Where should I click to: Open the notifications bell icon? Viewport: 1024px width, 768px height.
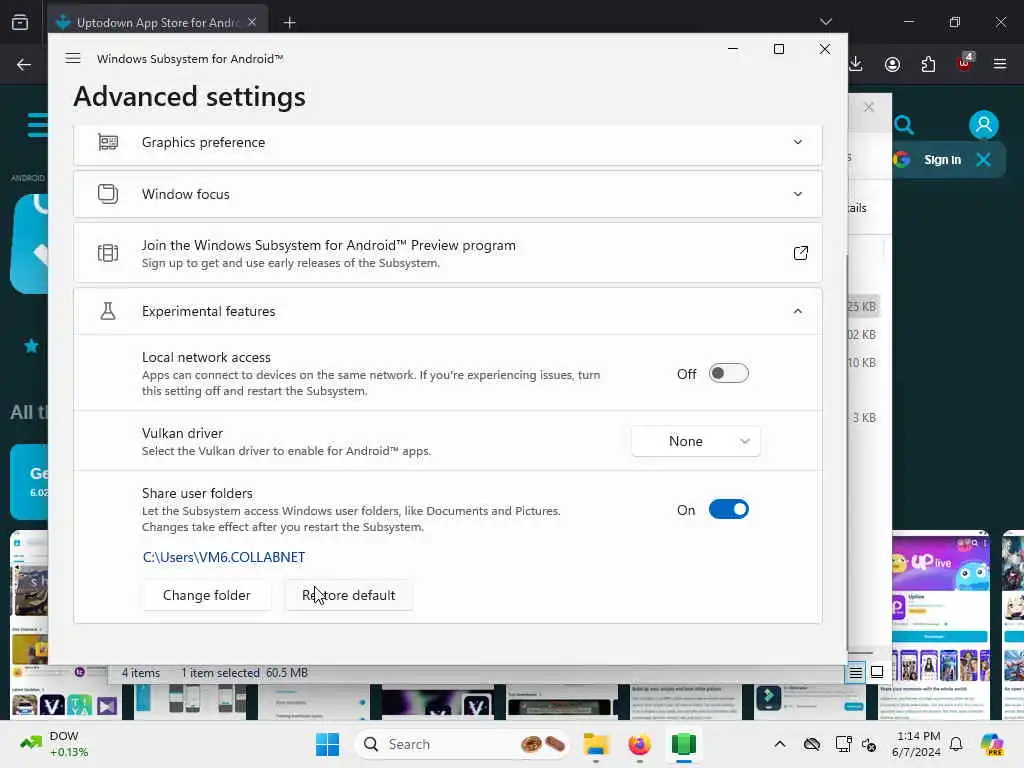(956, 744)
